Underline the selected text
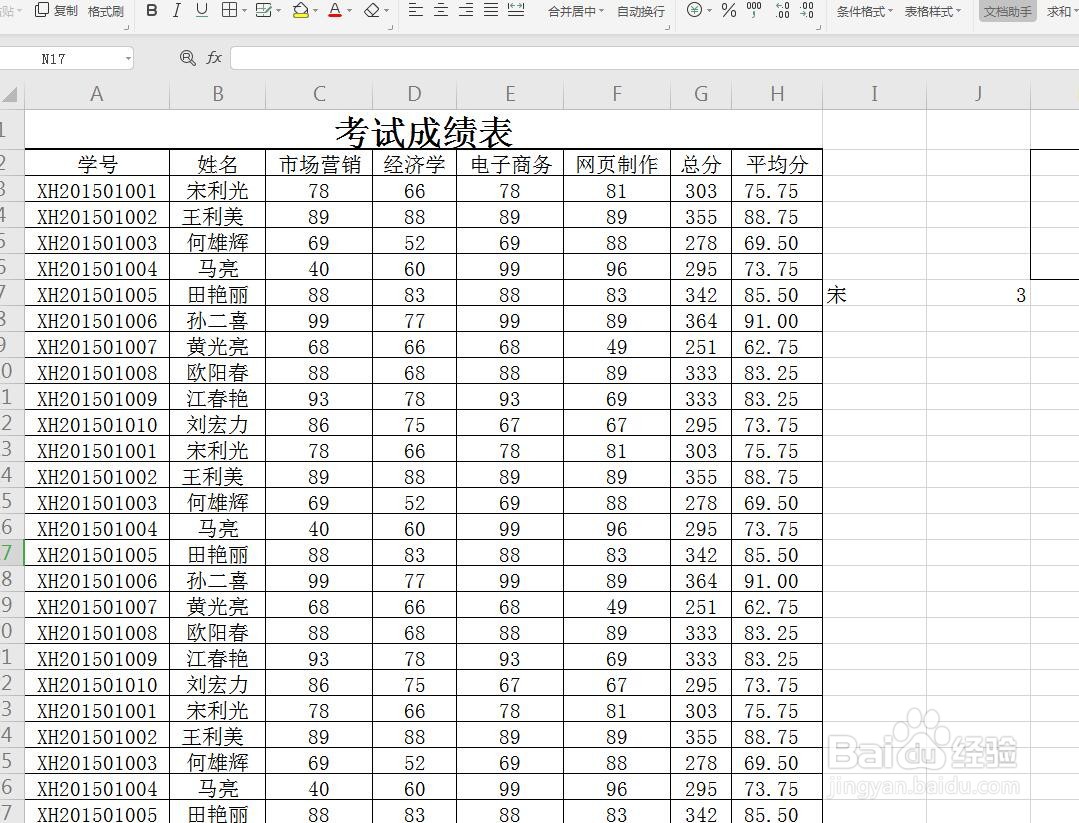Image resolution: width=1079 pixels, height=823 pixels. pyautogui.click(x=201, y=11)
